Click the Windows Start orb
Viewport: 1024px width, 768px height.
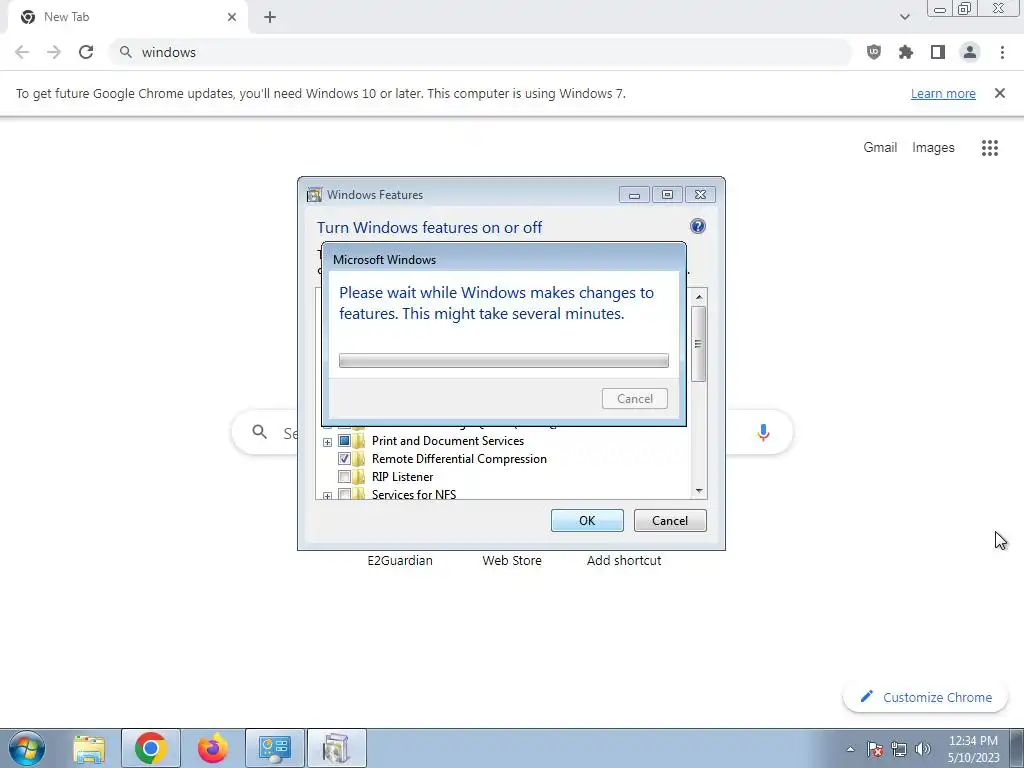tap(27, 748)
